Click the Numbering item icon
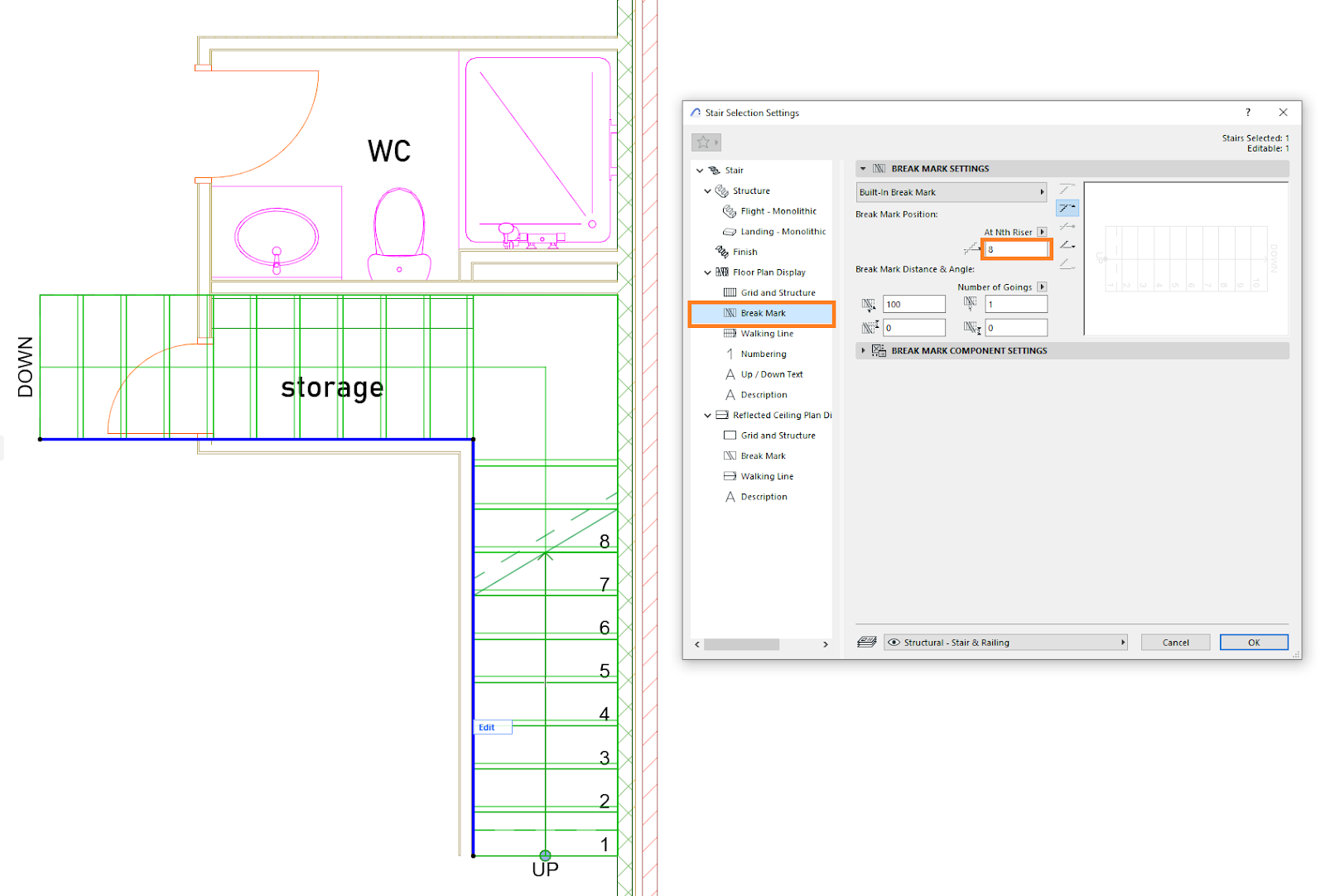 pyautogui.click(x=730, y=354)
